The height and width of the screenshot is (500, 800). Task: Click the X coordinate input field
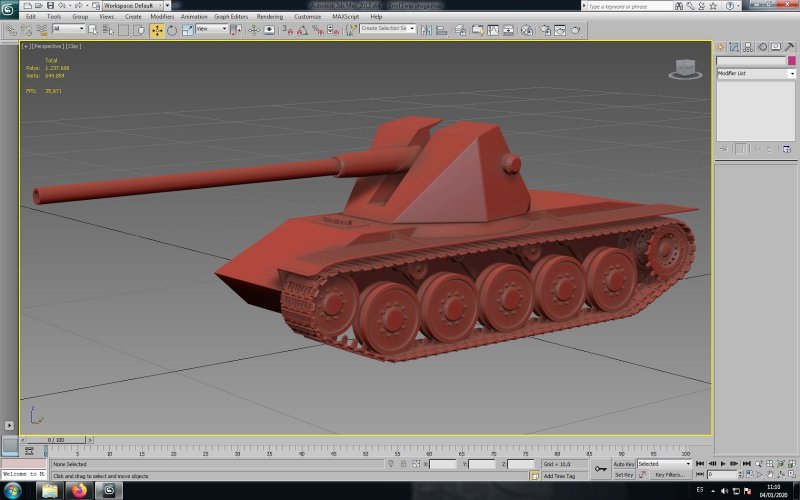443,464
